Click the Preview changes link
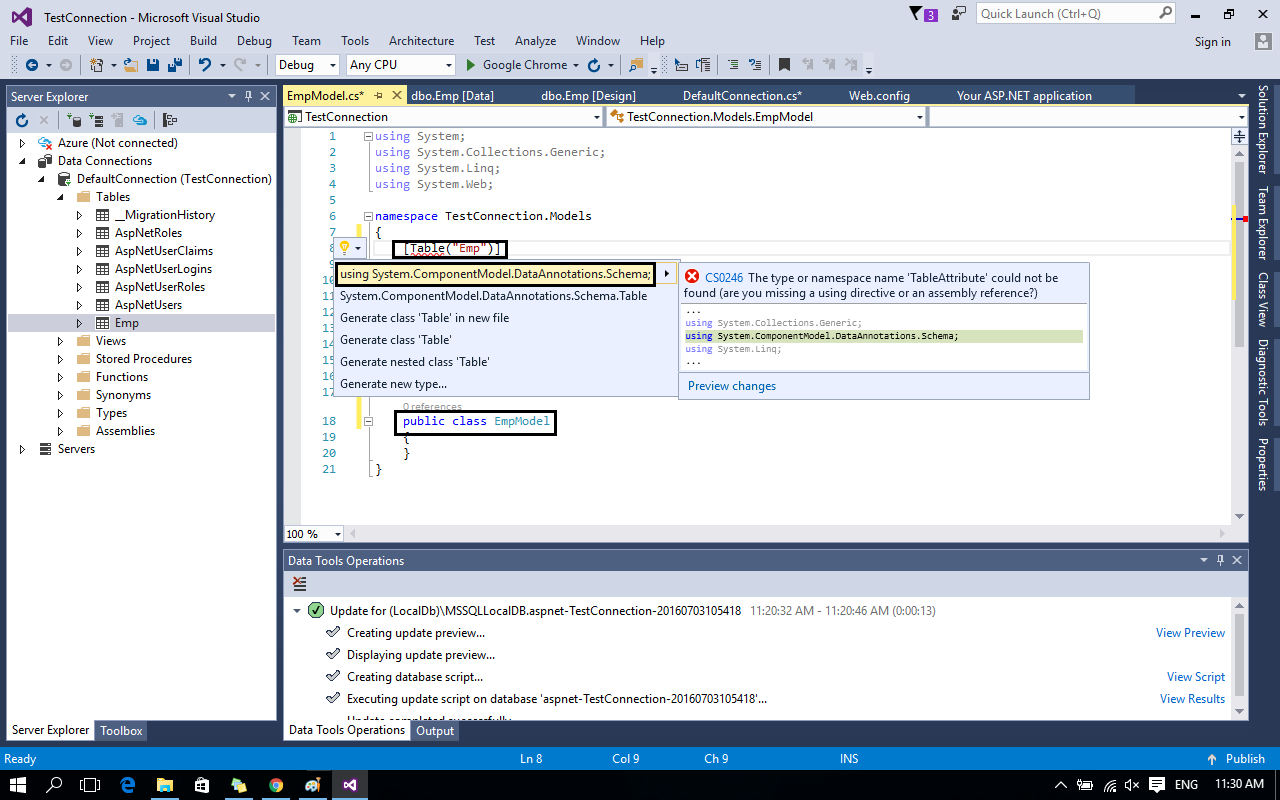Viewport: 1280px width, 800px height. pyautogui.click(x=732, y=386)
